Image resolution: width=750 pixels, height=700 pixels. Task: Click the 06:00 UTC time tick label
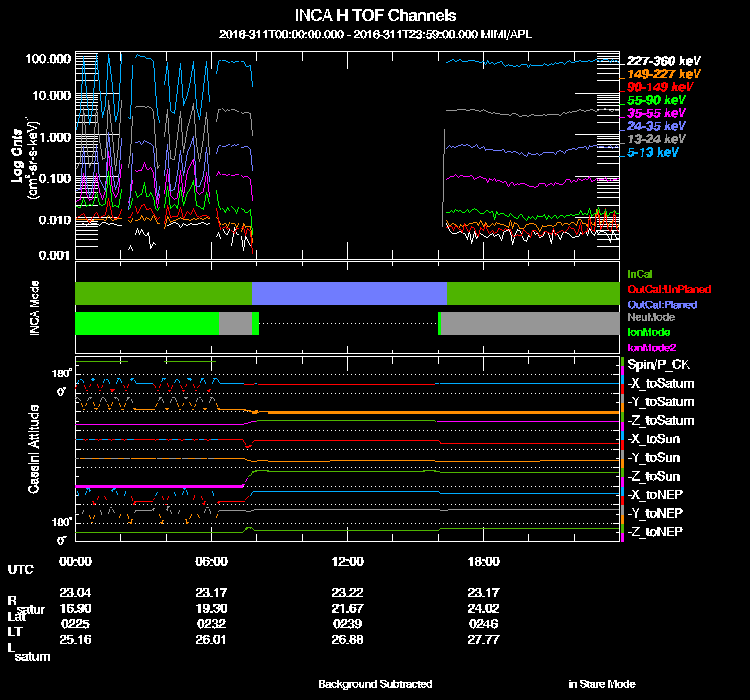tap(212, 561)
